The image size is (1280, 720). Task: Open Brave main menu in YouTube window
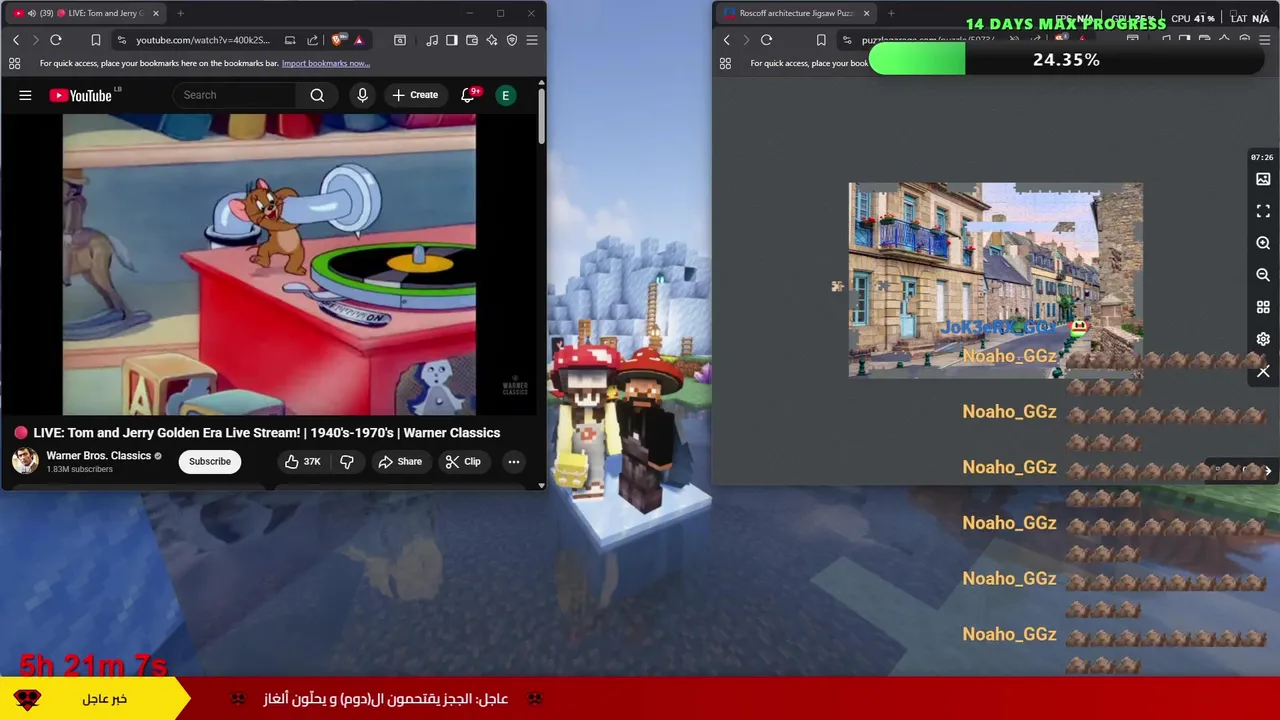532,40
